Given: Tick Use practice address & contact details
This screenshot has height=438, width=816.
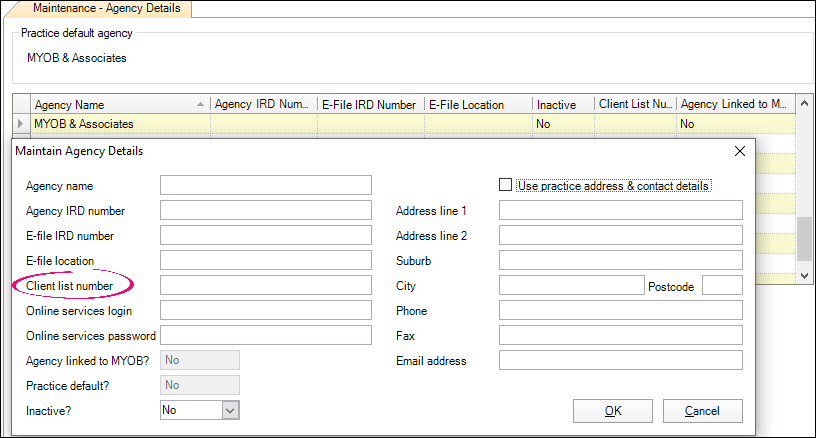Looking at the screenshot, I should pos(506,185).
